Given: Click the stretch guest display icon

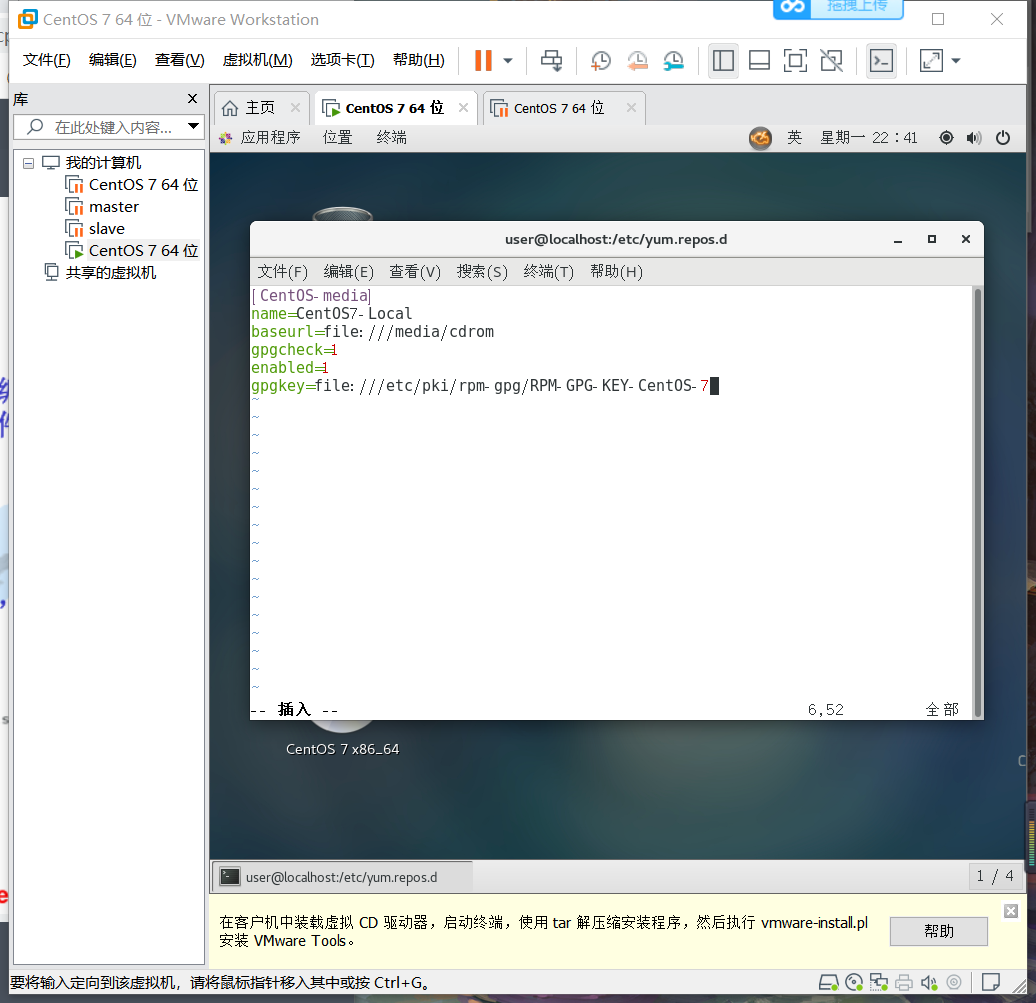Looking at the screenshot, I should [x=931, y=61].
